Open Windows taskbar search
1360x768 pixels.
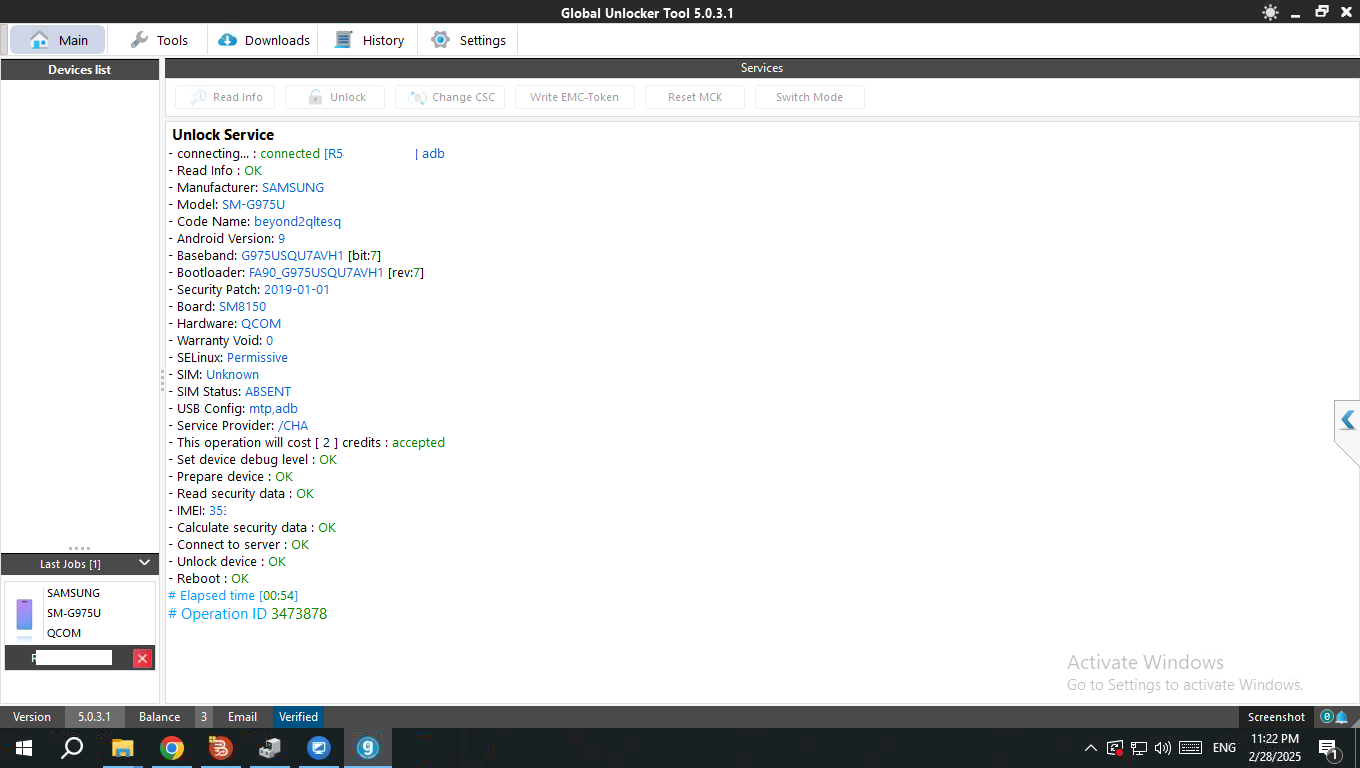[x=72, y=748]
